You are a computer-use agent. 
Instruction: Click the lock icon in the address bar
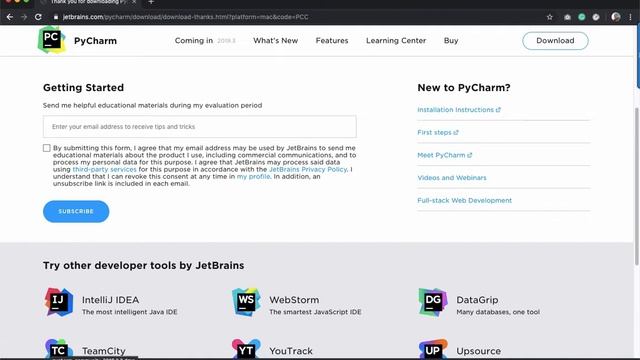point(56,17)
